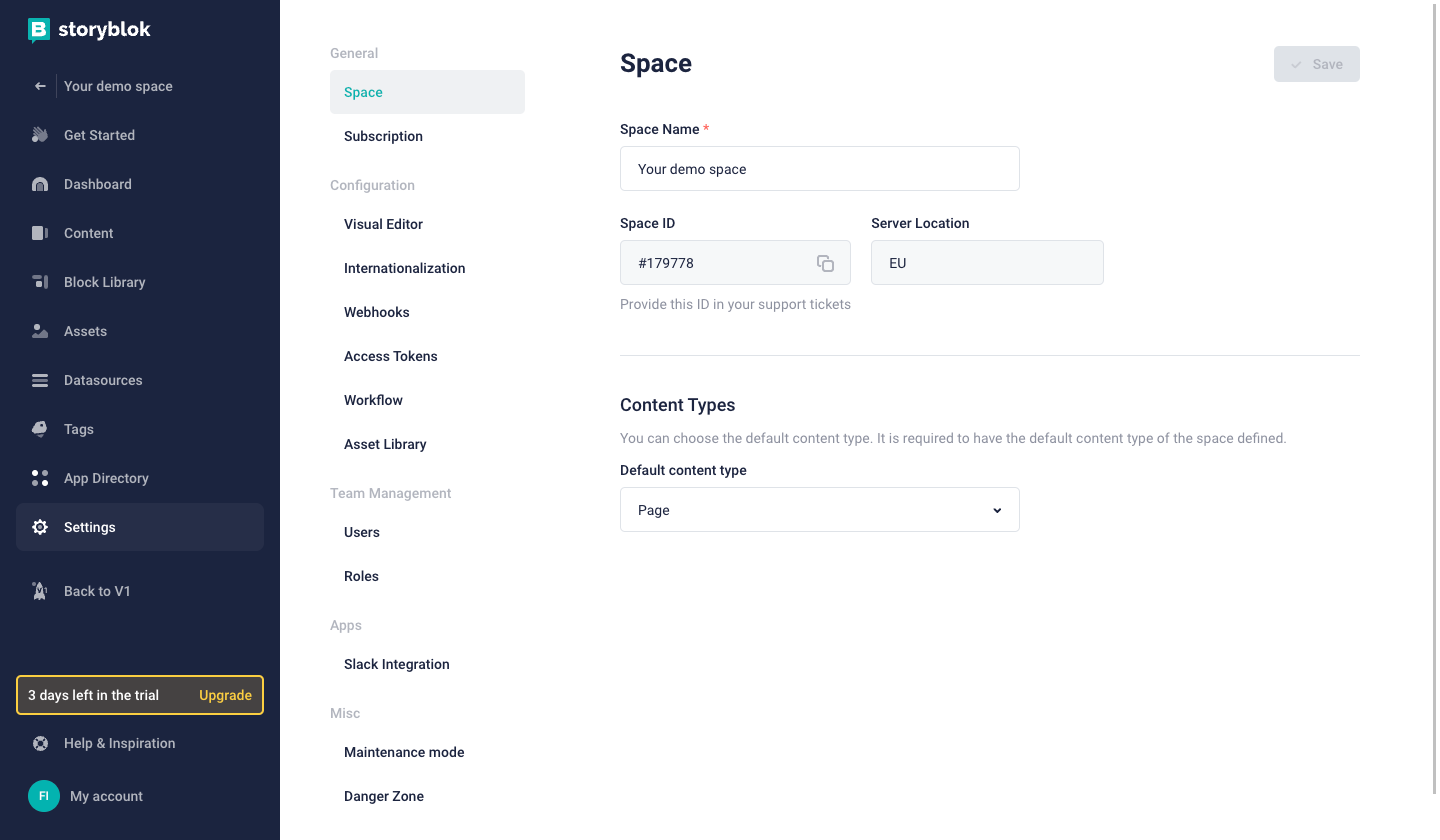Click the Datasources sidebar icon
1440x840 pixels.
tap(40, 380)
